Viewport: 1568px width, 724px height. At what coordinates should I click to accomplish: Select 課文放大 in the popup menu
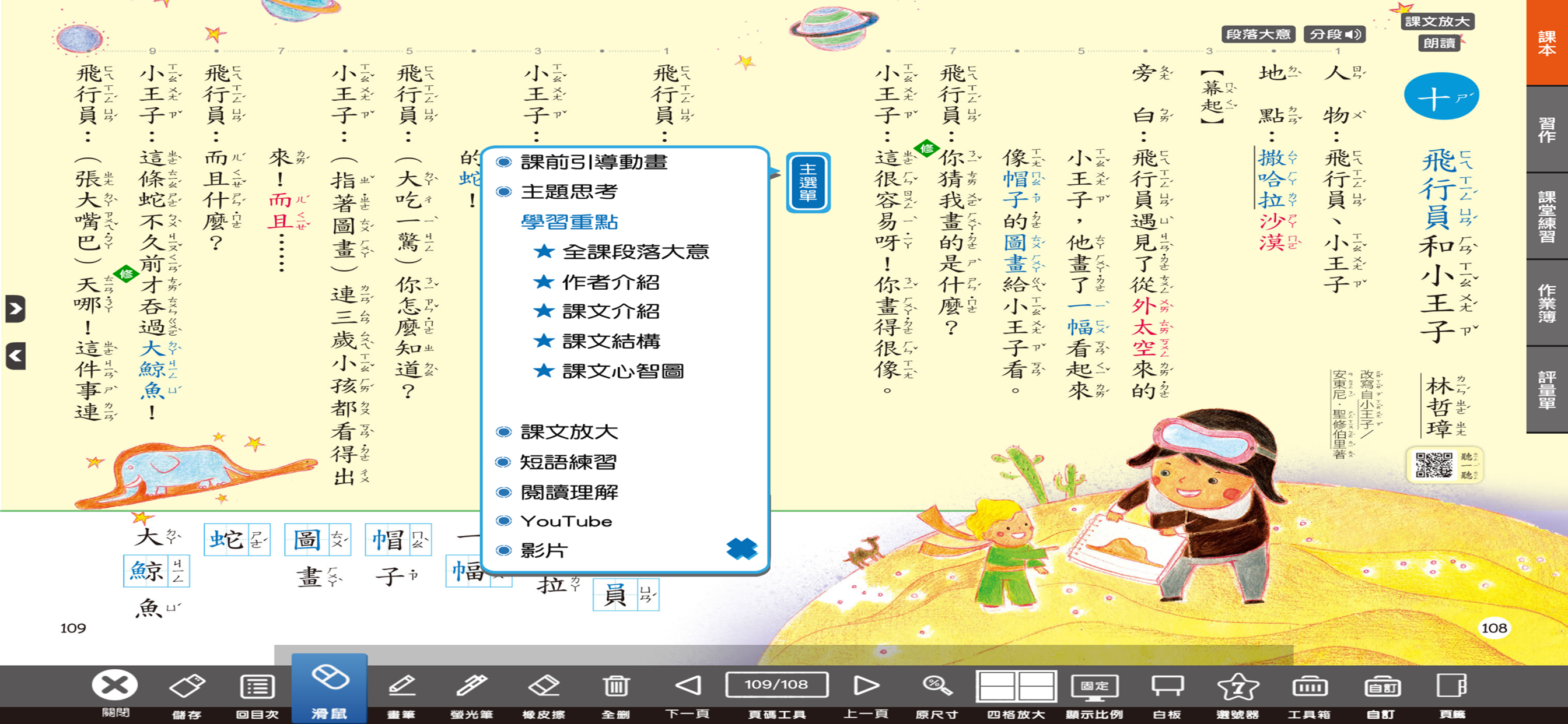click(x=569, y=431)
